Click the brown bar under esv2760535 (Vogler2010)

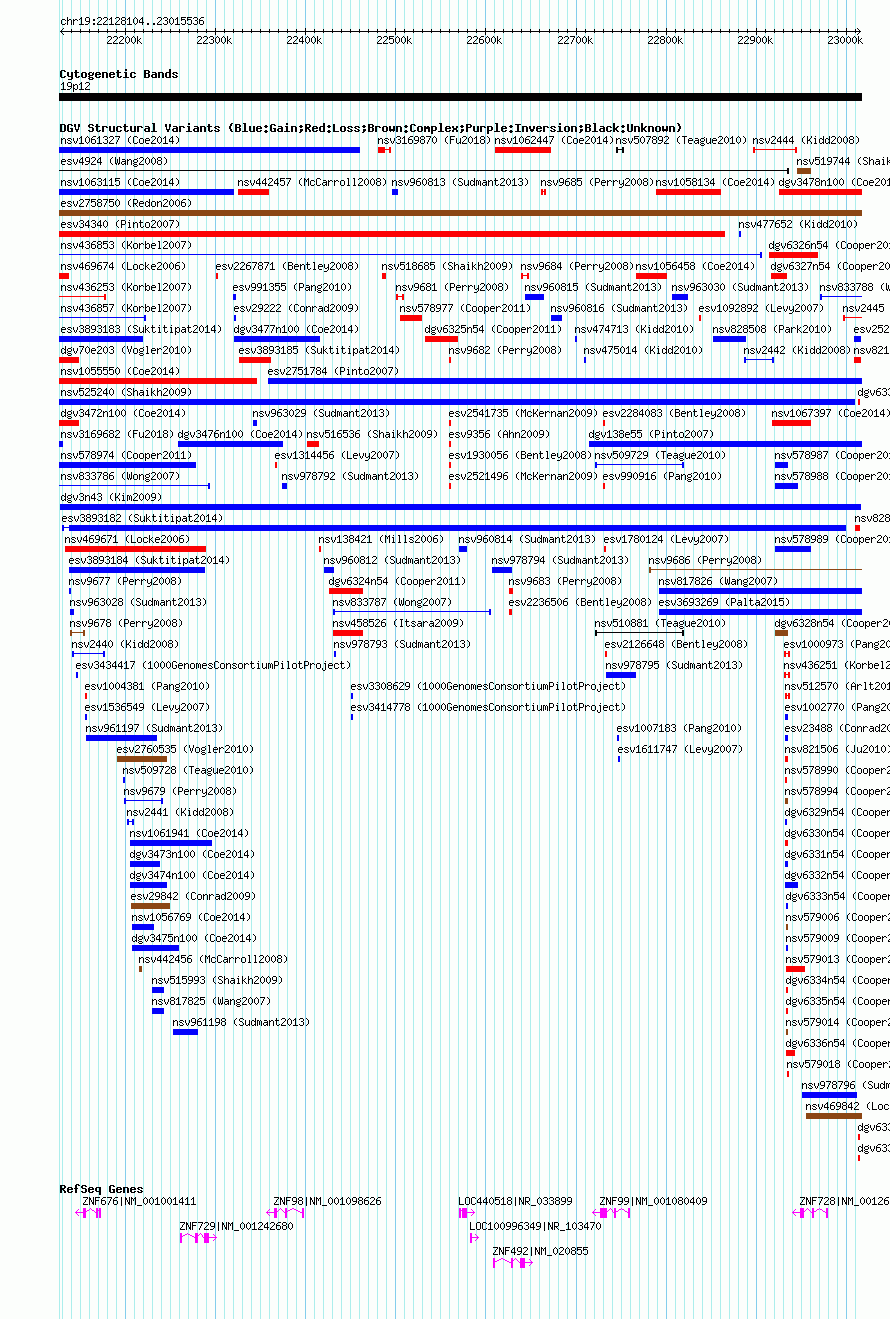(142, 759)
